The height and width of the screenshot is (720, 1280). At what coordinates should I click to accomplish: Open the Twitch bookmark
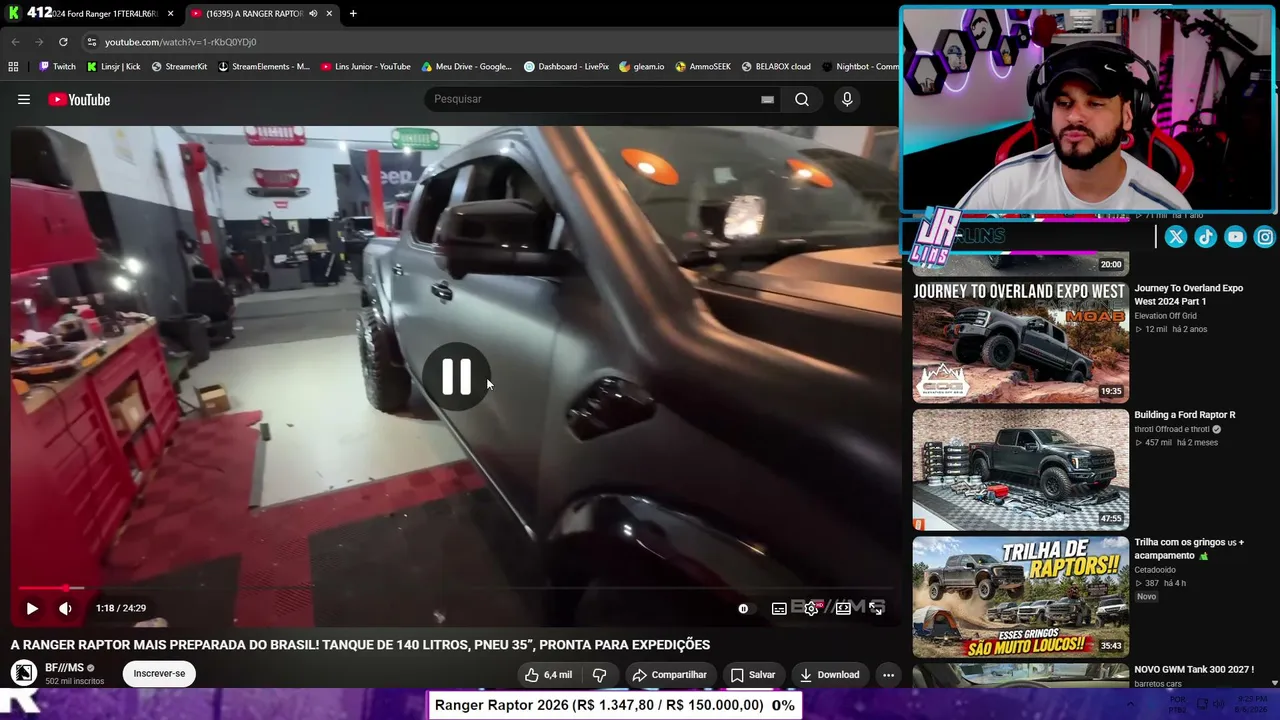click(57, 66)
